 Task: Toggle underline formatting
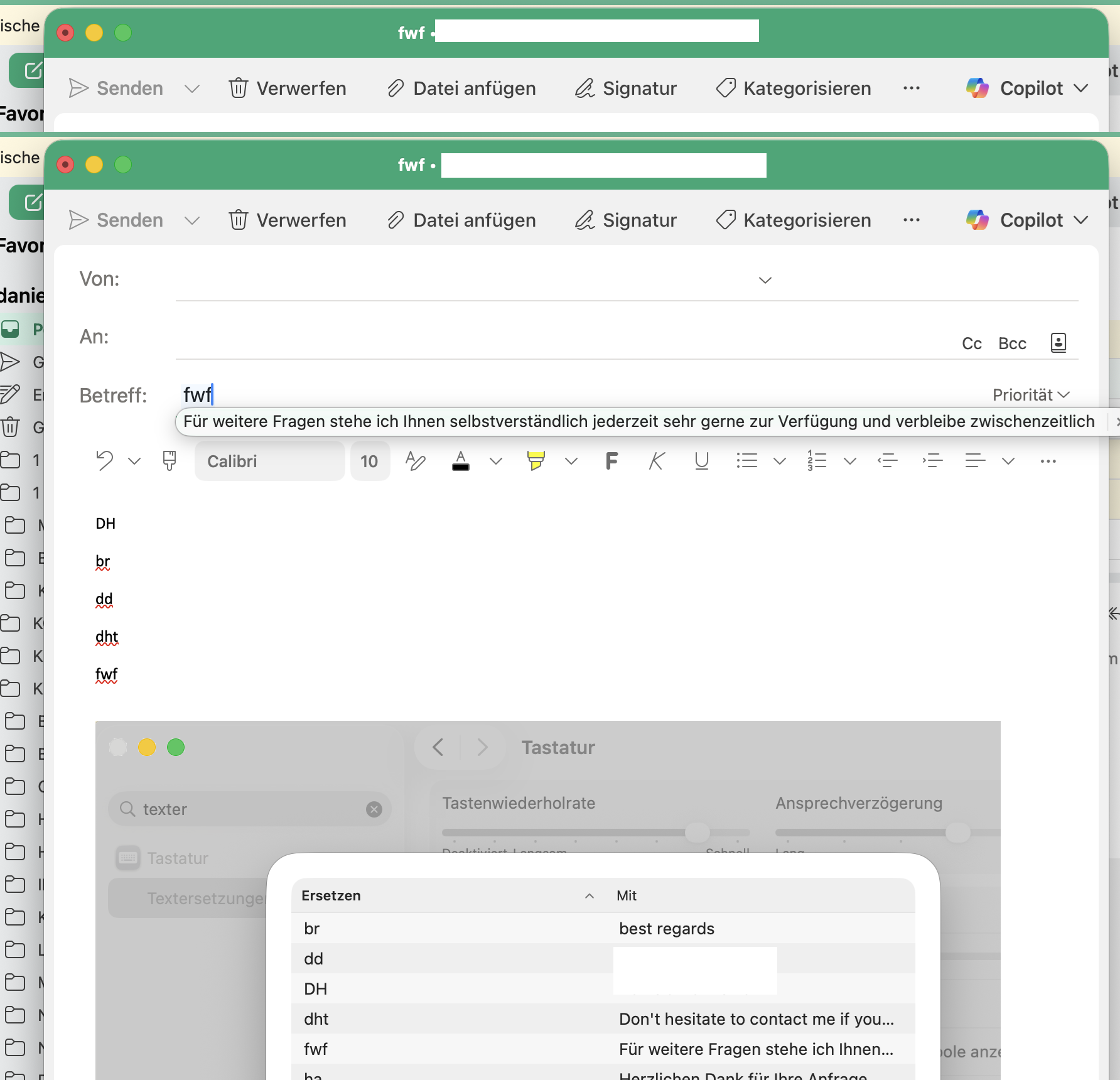[702, 461]
